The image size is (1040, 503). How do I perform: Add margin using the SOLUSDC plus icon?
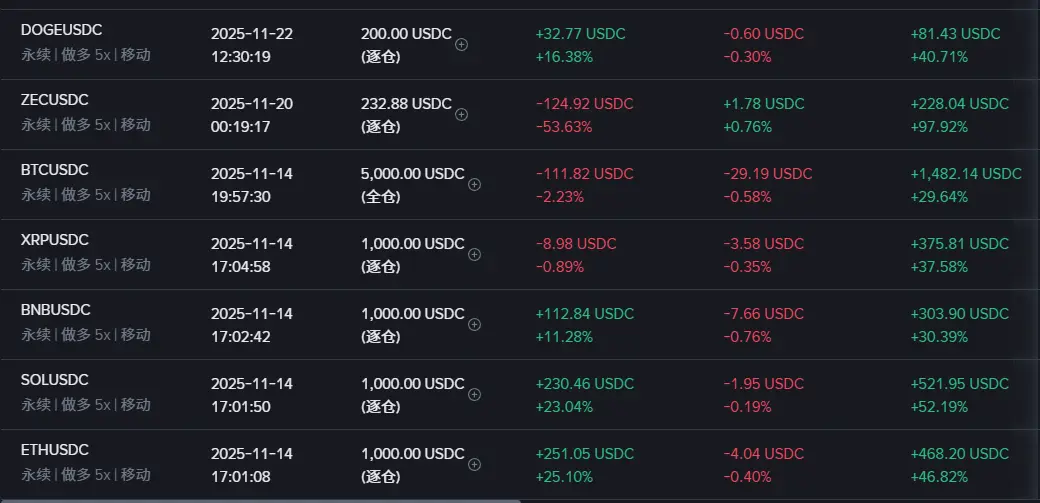click(x=475, y=394)
